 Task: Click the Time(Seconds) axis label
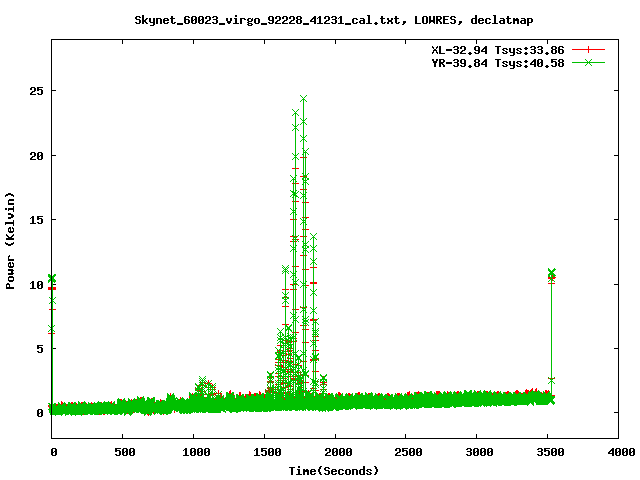point(333,471)
